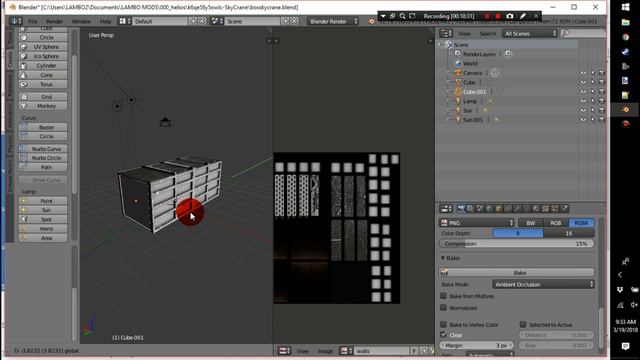Enable Selected to Active checkbox

coord(523,324)
